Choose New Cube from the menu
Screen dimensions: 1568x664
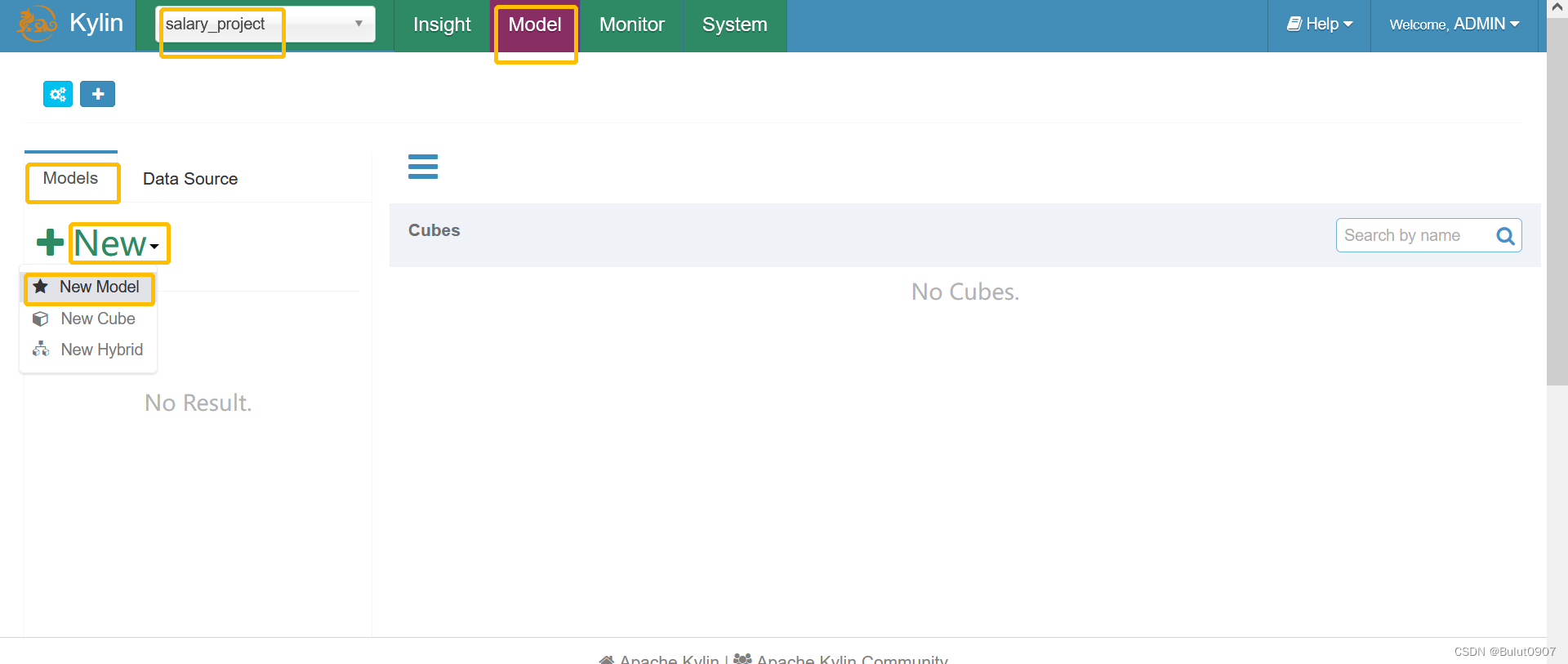[88, 319]
